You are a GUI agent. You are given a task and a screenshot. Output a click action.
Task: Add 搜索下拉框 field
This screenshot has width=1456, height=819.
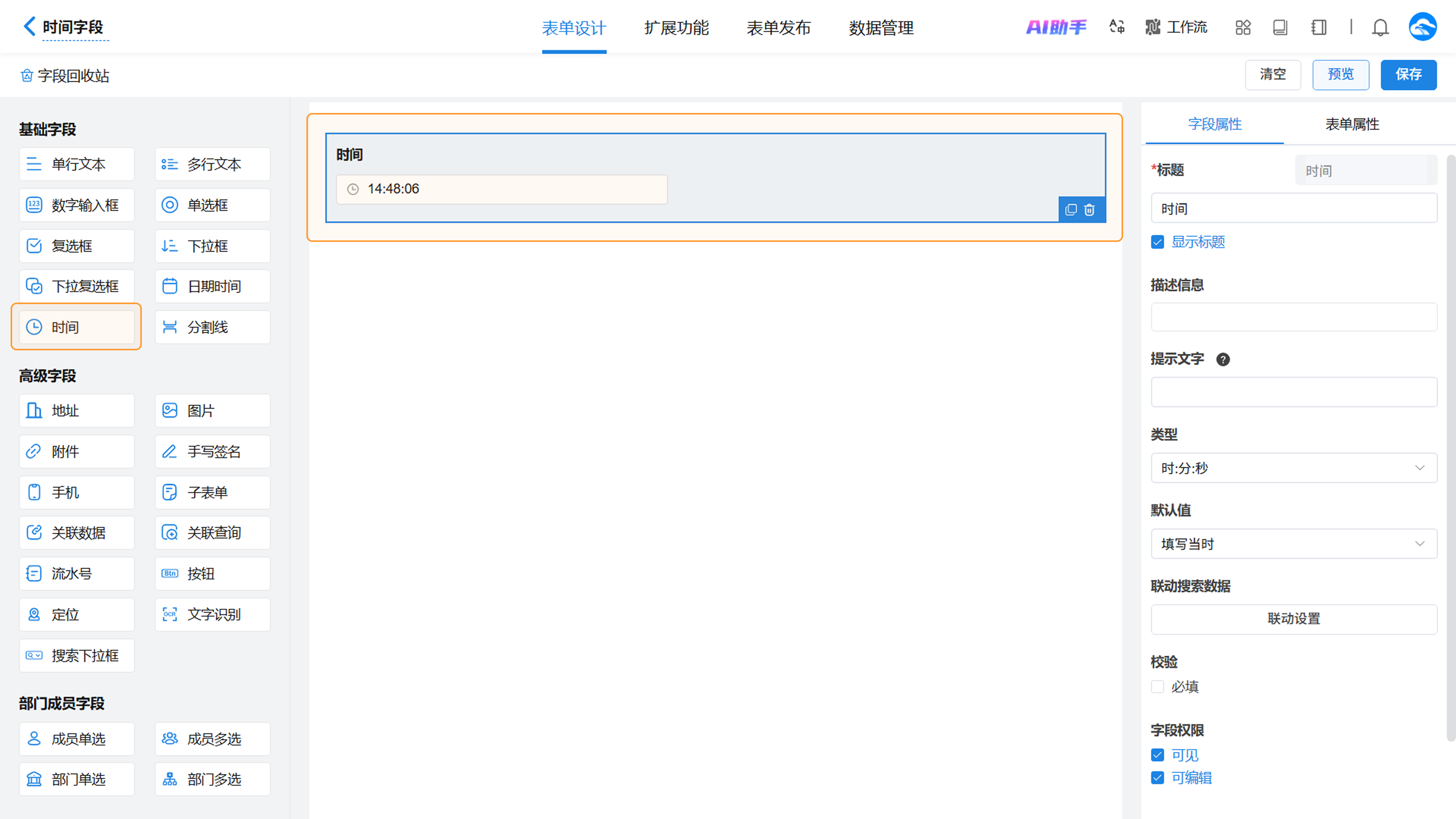pos(77,656)
